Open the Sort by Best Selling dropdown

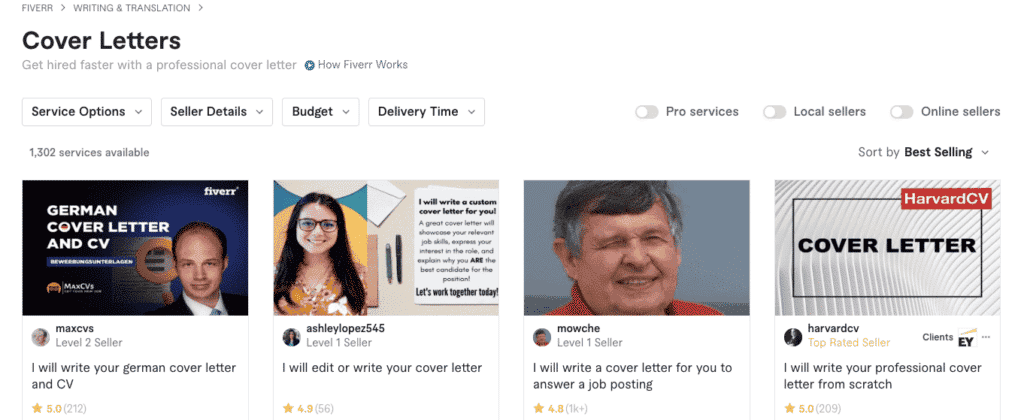[x=924, y=152]
